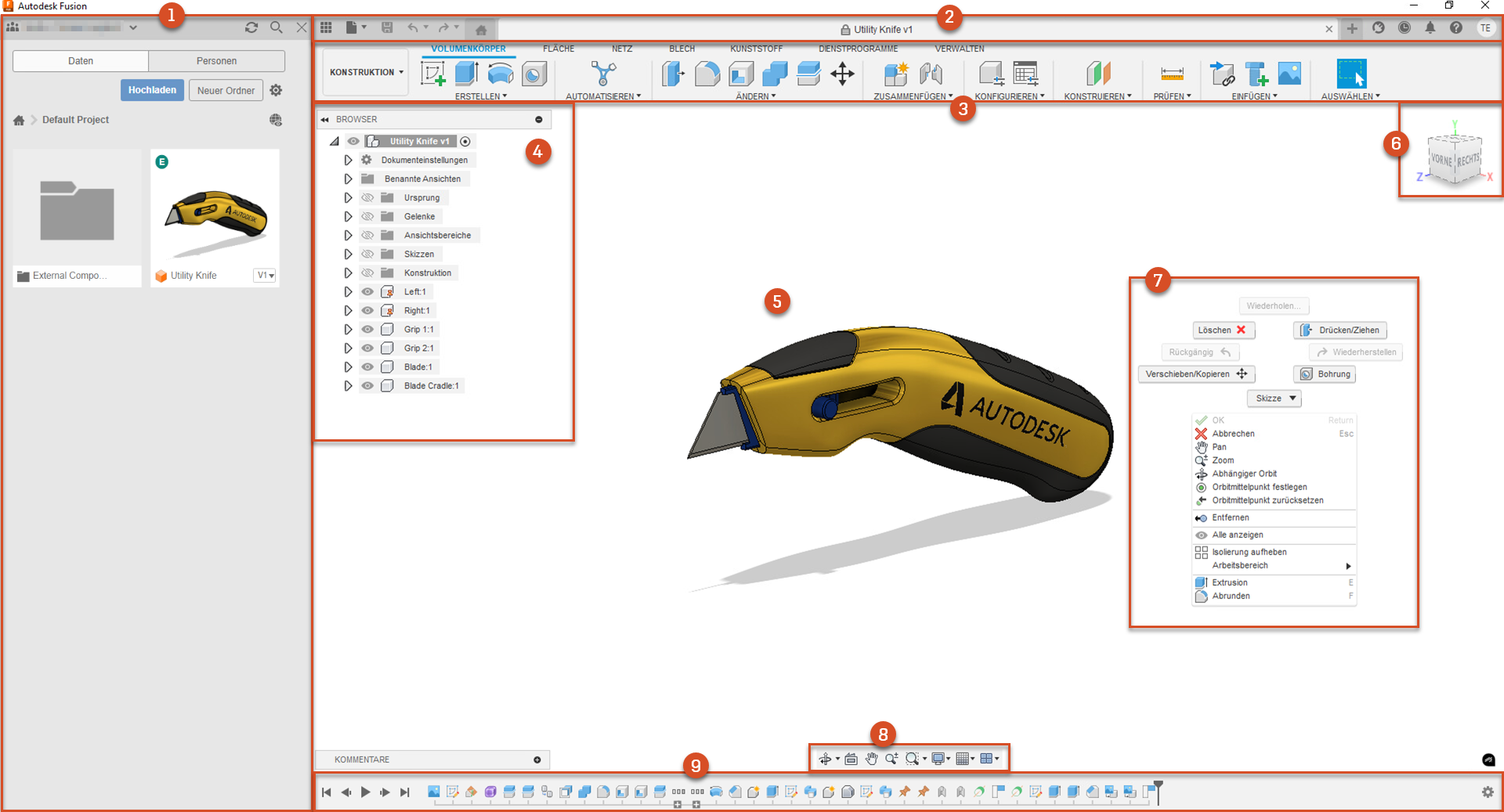The image size is (1504, 812).
Task: Open the DIENSTPROGRAMME tab
Action: point(859,49)
